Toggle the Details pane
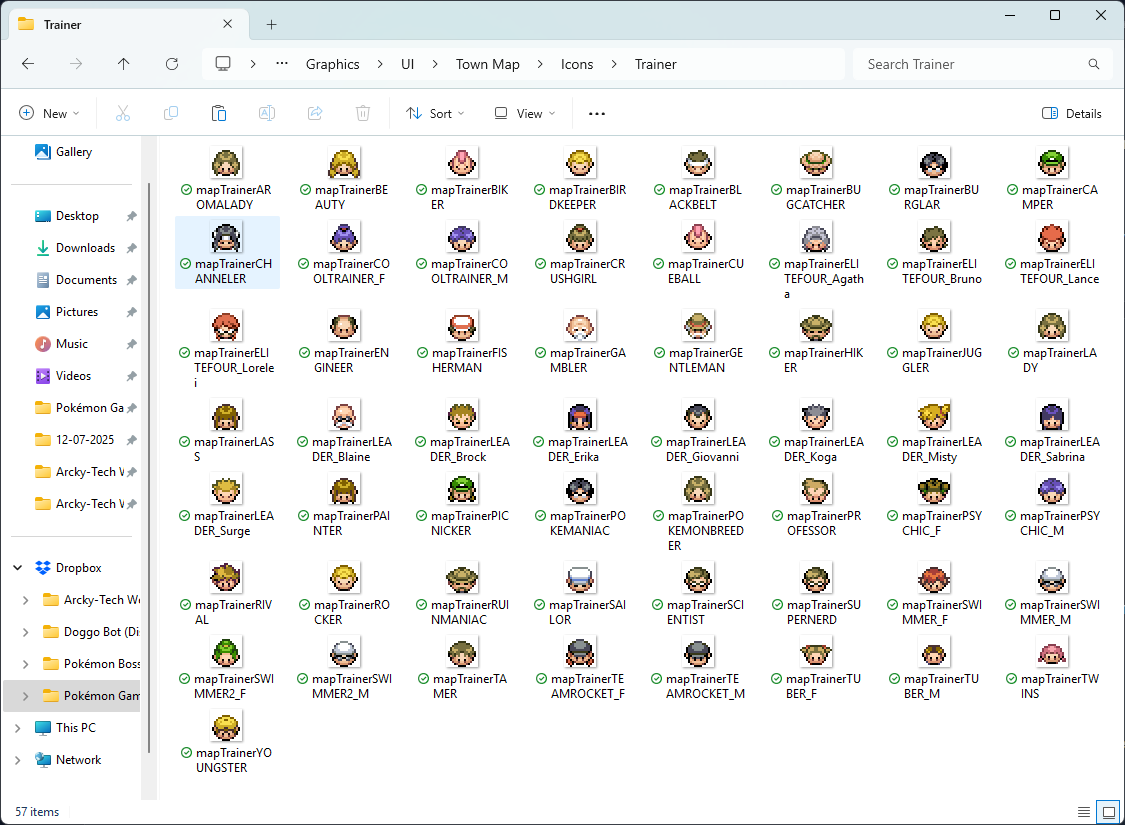This screenshot has height=825, width=1125. (x=1071, y=113)
